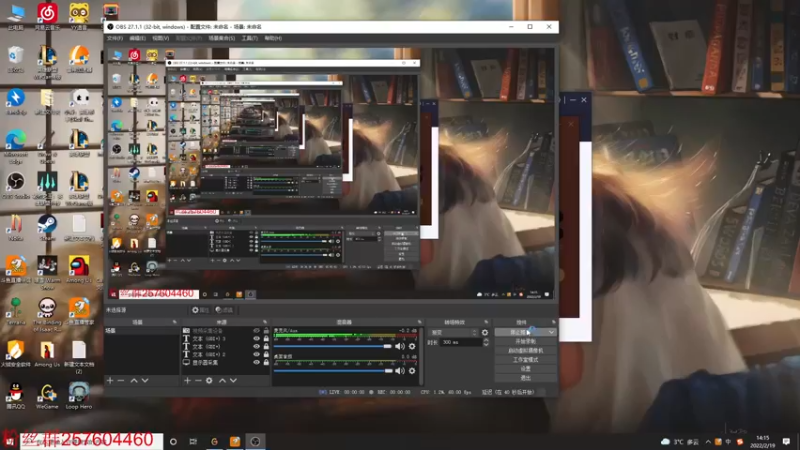Pop out the 控件 dock using header icon

tap(553, 322)
